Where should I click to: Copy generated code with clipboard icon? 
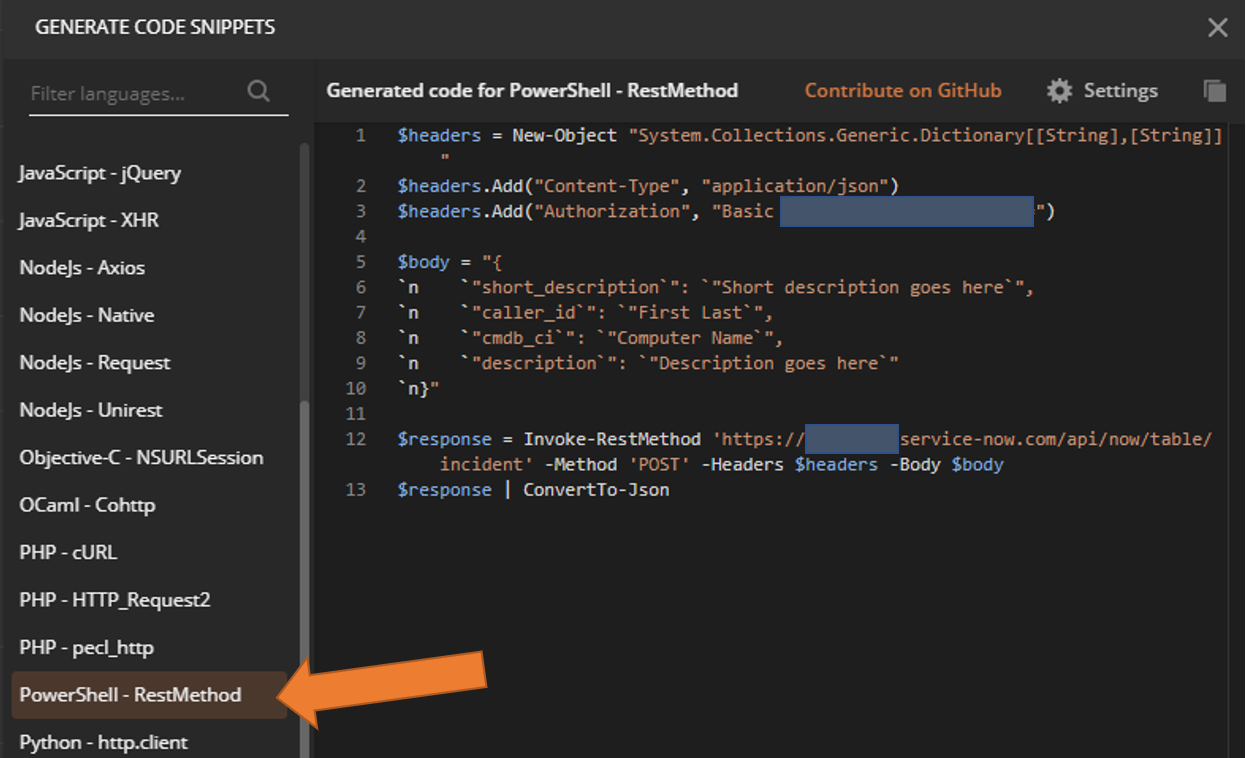pyautogui.click(x=1214, y=91)
